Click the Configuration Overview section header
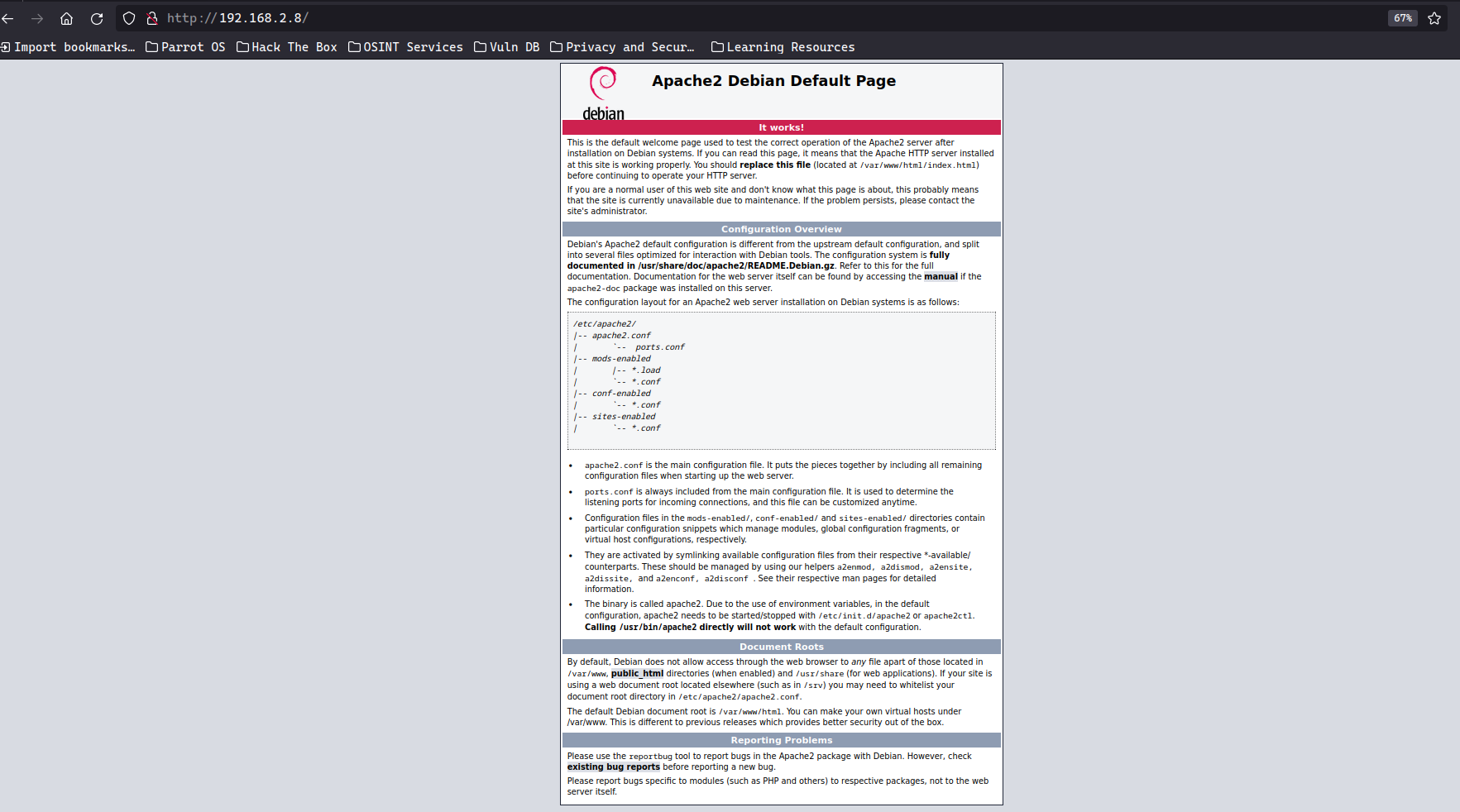This screenshot has height=812, width=1460. 782,229
